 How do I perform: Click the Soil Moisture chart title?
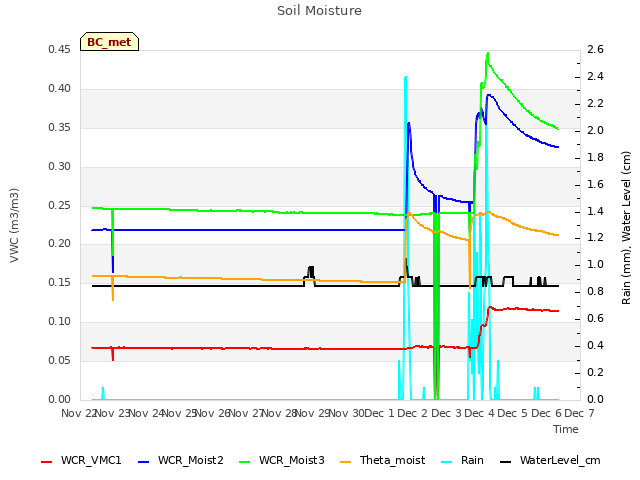coord(319,11)
